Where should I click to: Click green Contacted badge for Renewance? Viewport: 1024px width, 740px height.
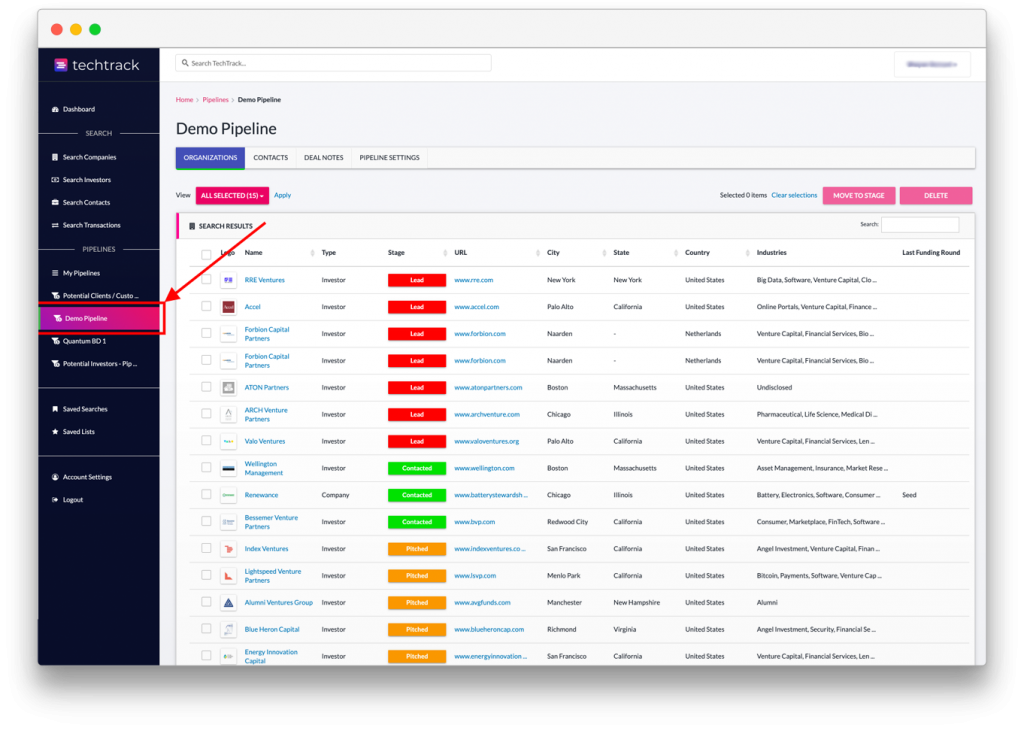tap(417, 495)
